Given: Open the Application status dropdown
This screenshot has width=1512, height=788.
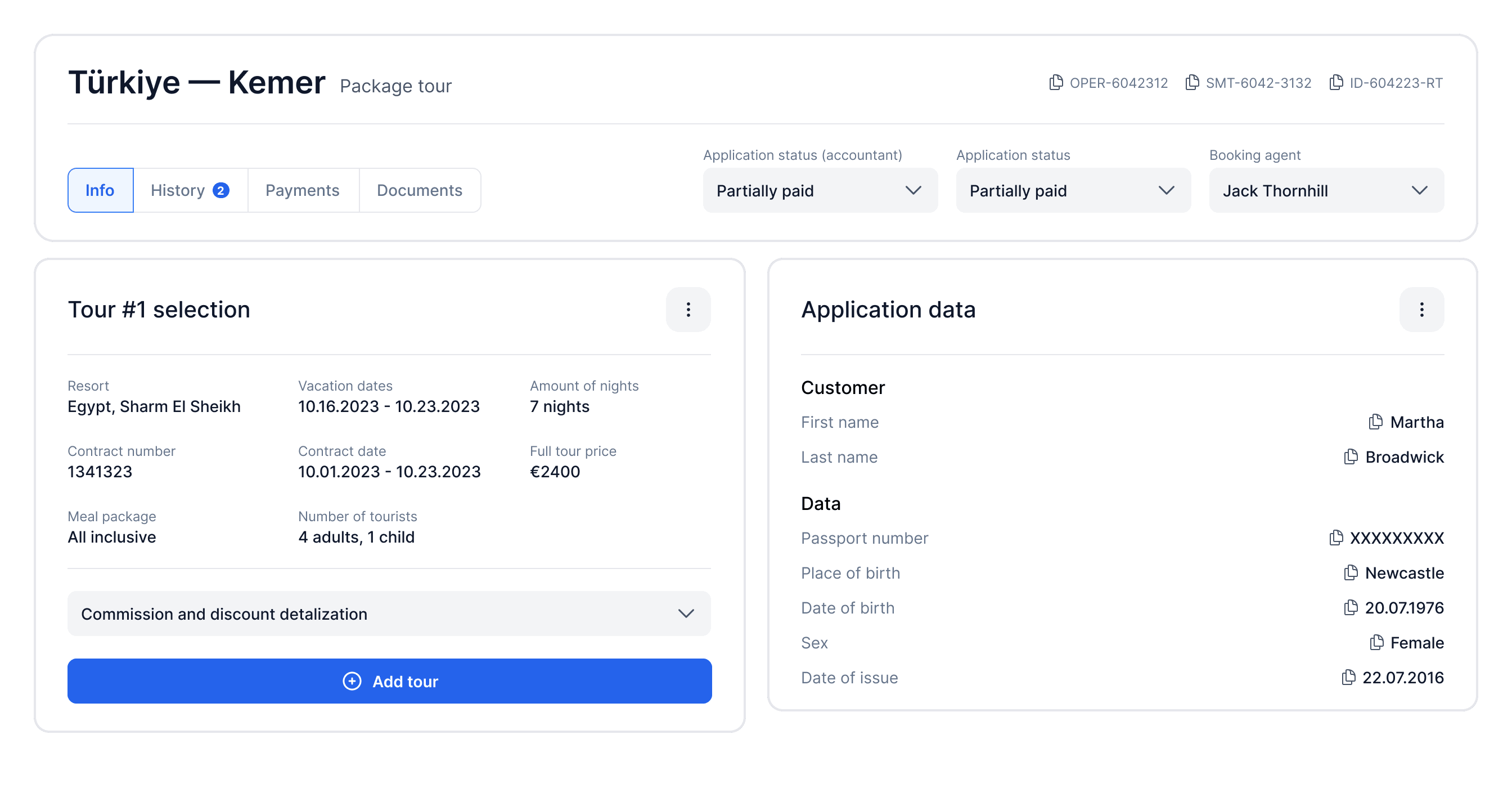Looking at the screenshot, I should [x=1073, y=190].
